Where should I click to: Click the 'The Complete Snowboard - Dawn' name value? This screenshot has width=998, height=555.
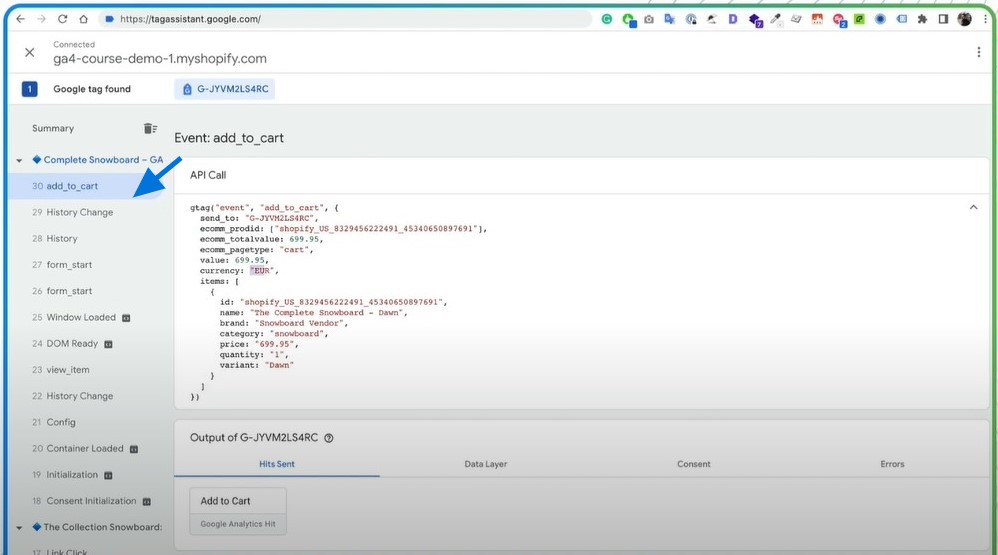tap(327, 313)
